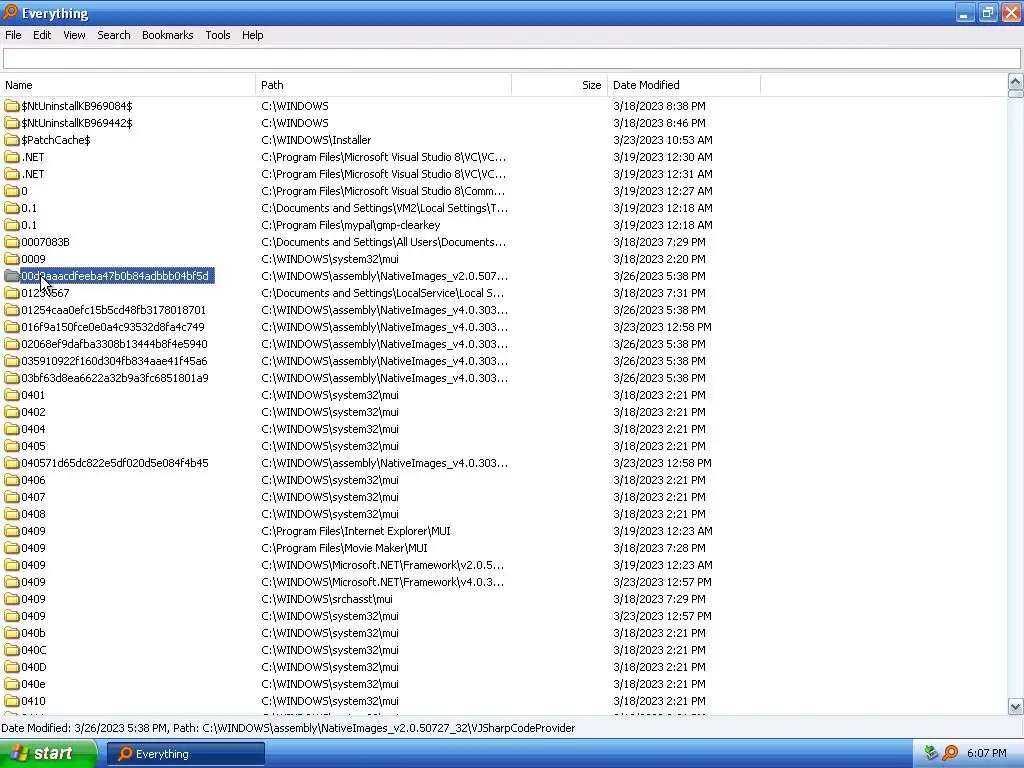Select 0409 system32\mui modified 3/23/2023
This screenshot has height=768, width=1024.
33,615
